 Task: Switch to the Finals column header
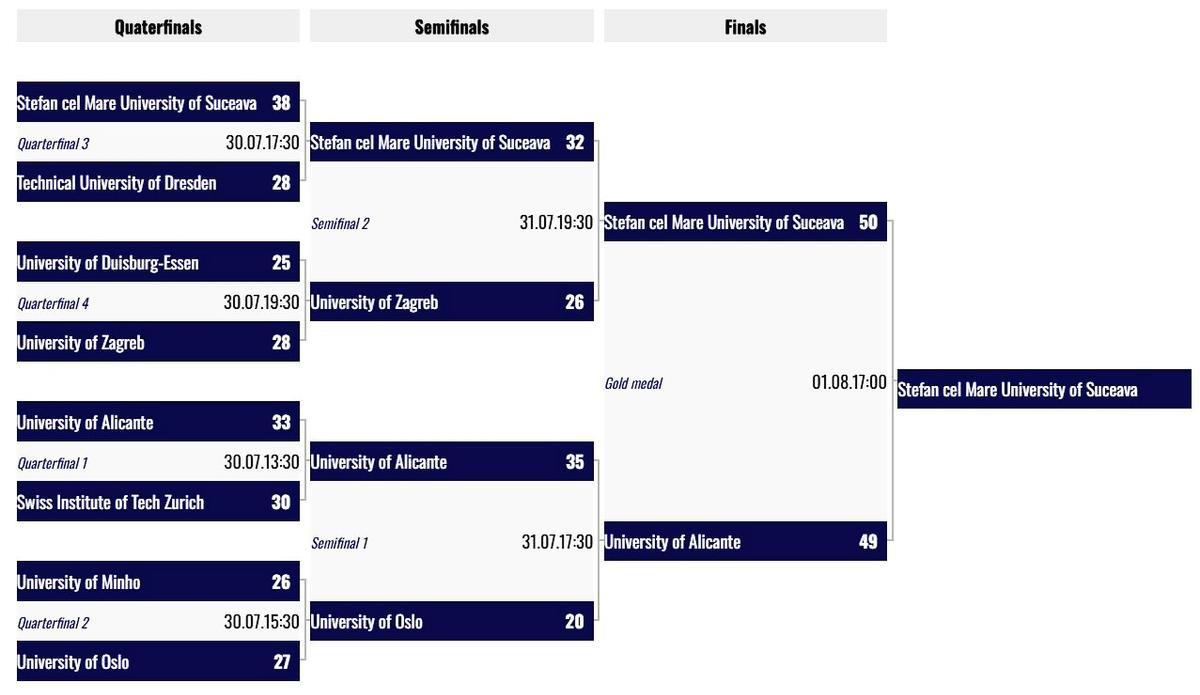point(745,26)
